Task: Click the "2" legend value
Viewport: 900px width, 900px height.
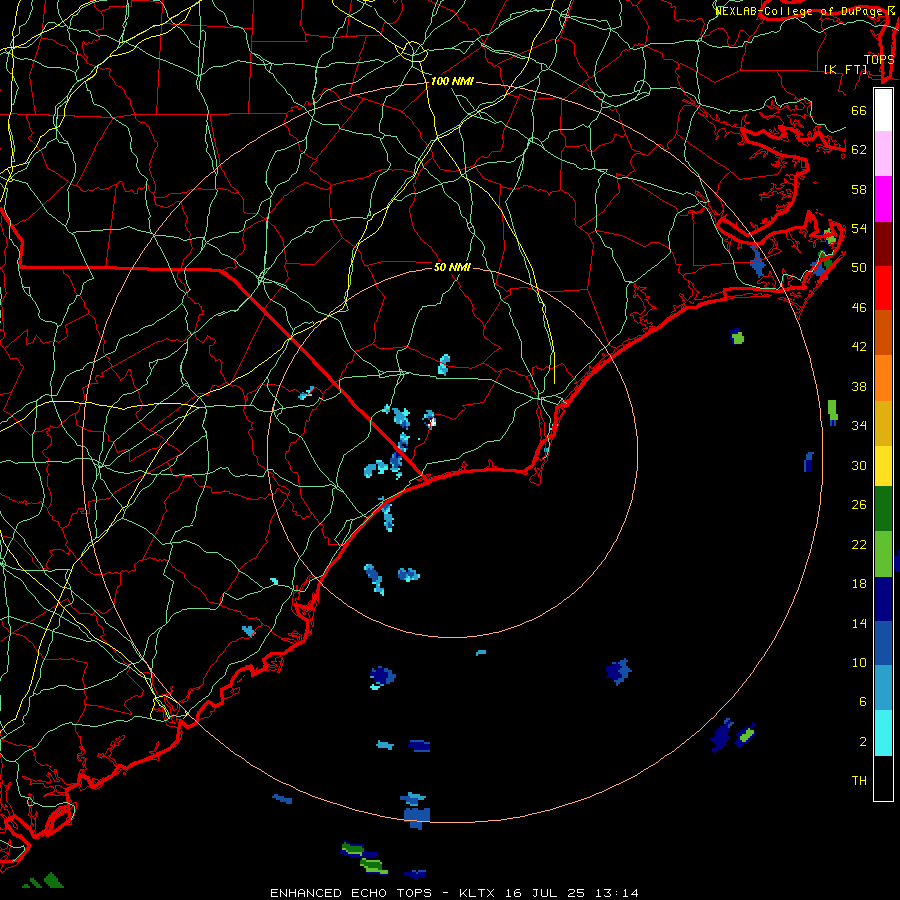Action: pyautogui.click(x=863, y=742)
